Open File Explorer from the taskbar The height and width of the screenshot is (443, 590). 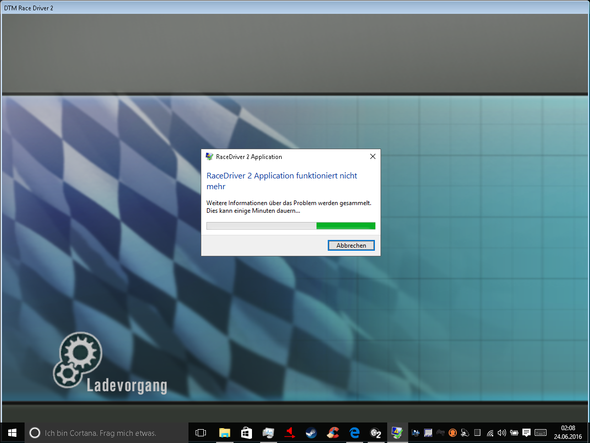pos(225,433)
